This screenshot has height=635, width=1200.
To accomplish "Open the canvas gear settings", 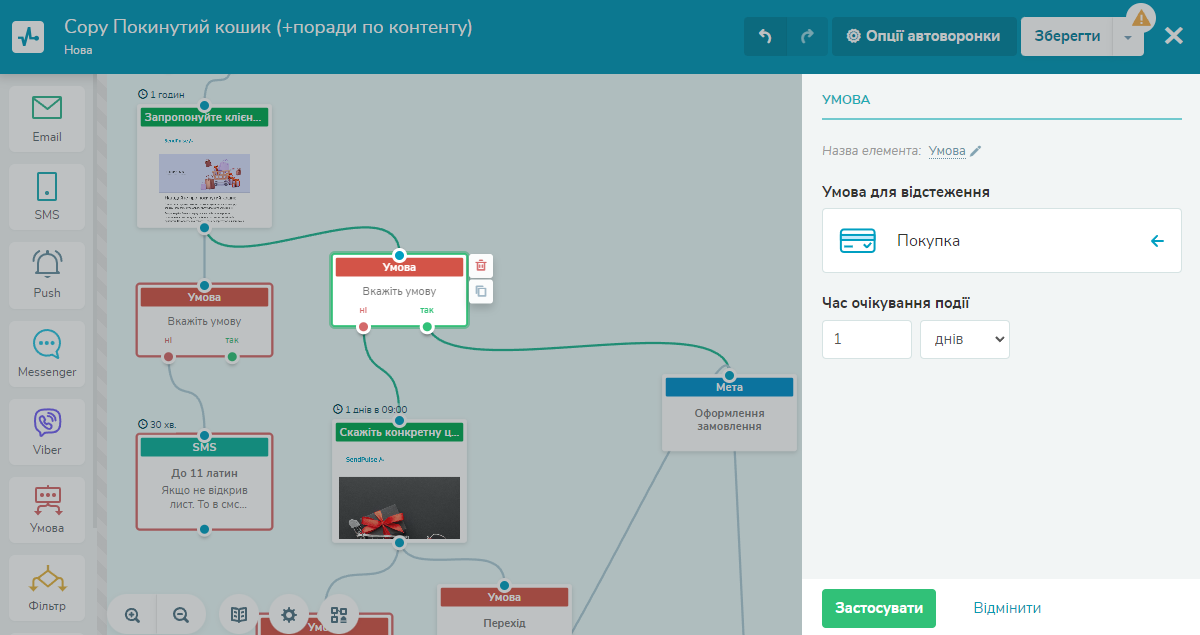I will coord(289,615).
